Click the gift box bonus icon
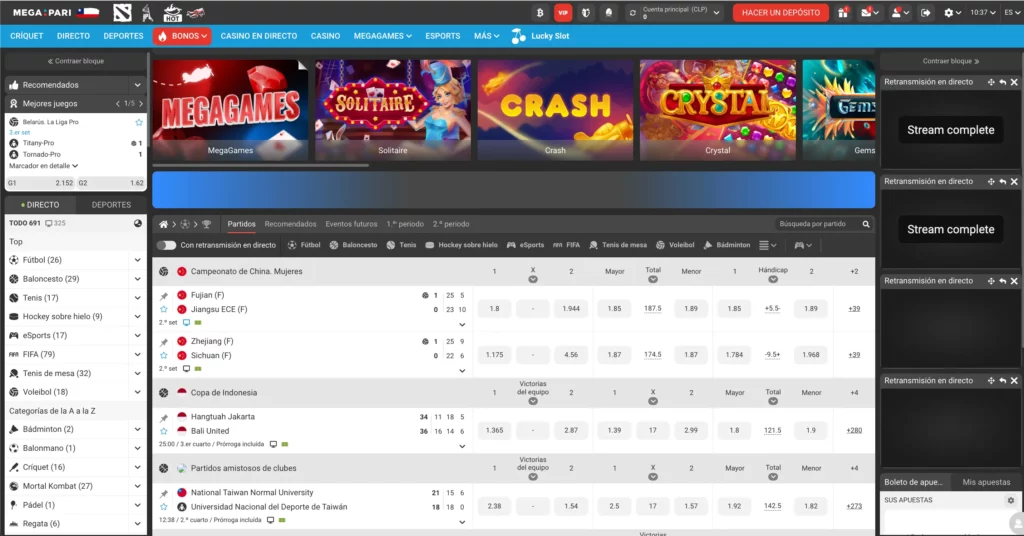1024x536 pixels. point(843,13)
